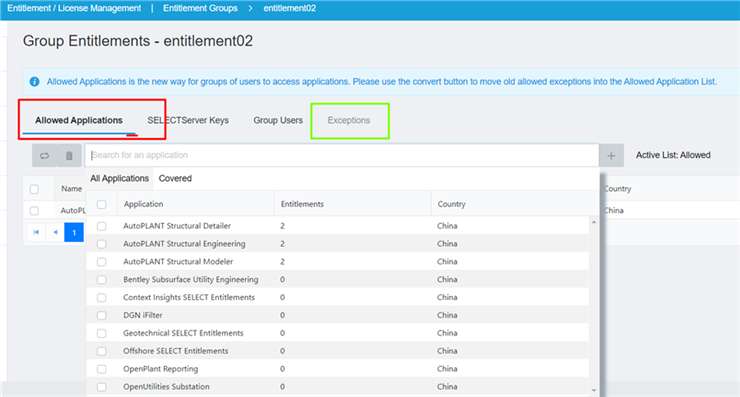Screen dimensions: 740x397
Task: Click OpenUtilities Substation row text
Action: point(166,387)
